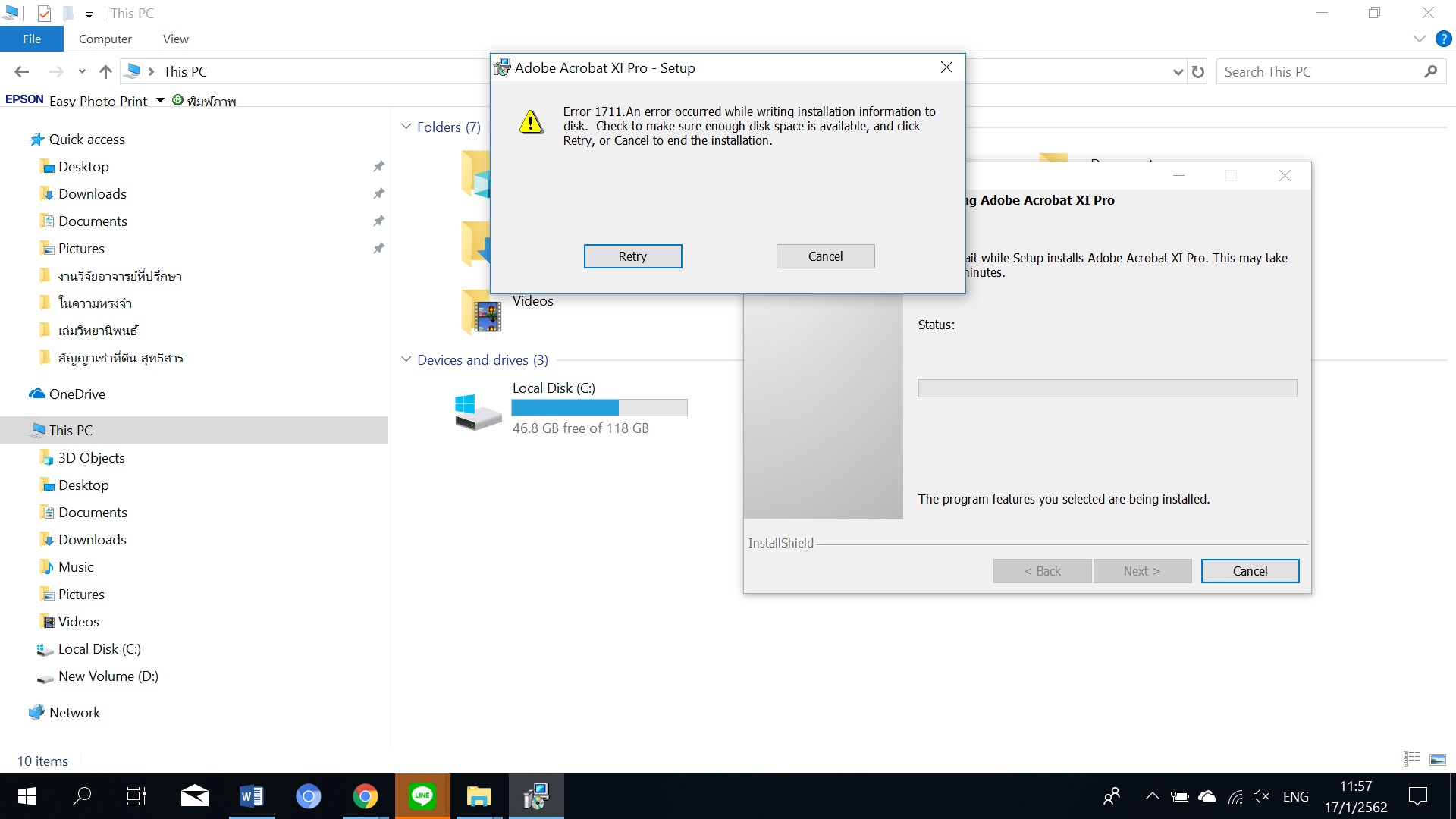This screenshot has height=819, width=1456.
Task: Collapse Devices and drives group
Action: click(406, 359)
